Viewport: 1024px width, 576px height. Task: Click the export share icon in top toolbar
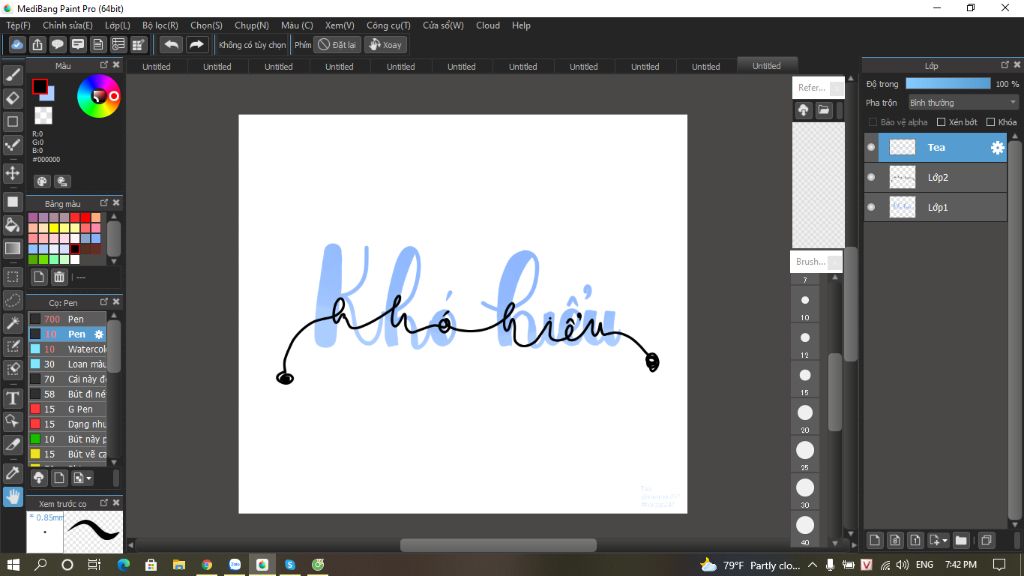37,44
